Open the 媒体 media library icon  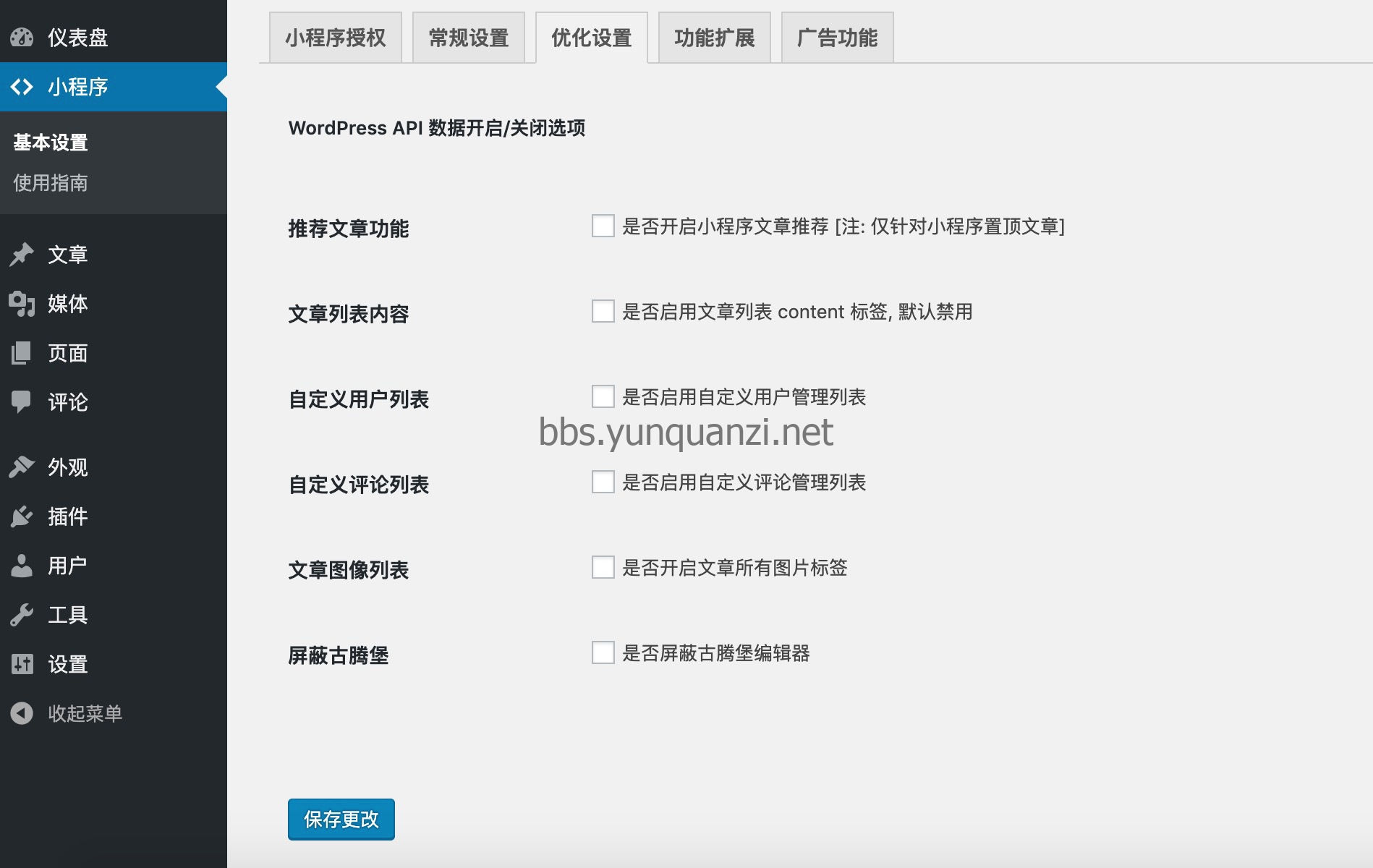[x=22, y=304]
